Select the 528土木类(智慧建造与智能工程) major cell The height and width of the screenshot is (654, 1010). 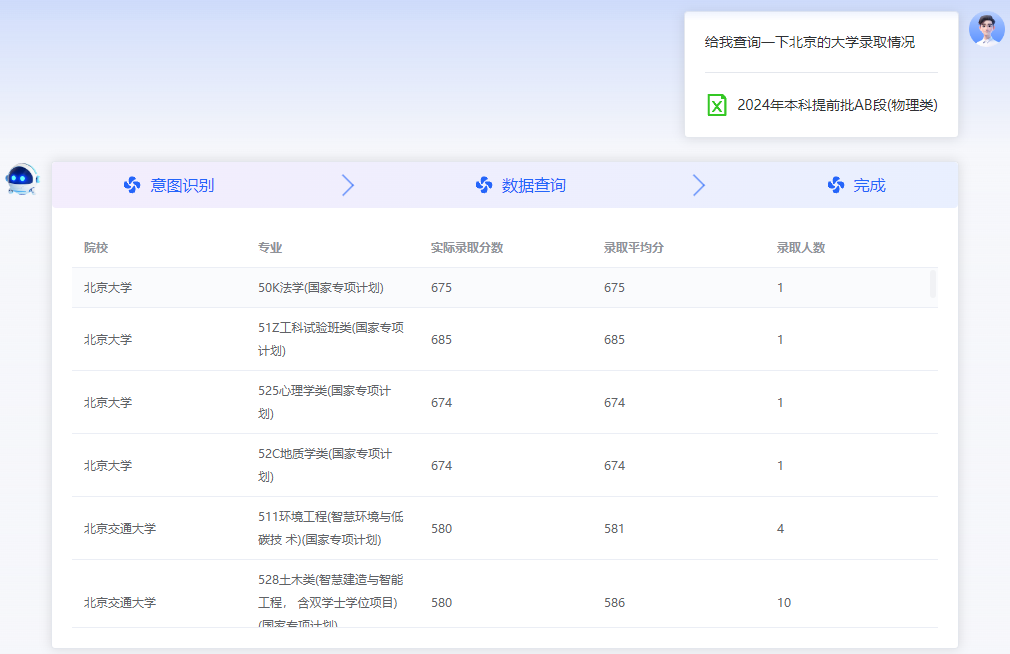331,601
